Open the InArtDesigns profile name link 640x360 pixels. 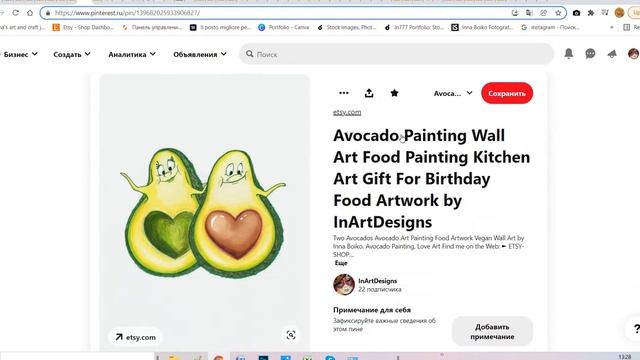(x=378, y=281)
